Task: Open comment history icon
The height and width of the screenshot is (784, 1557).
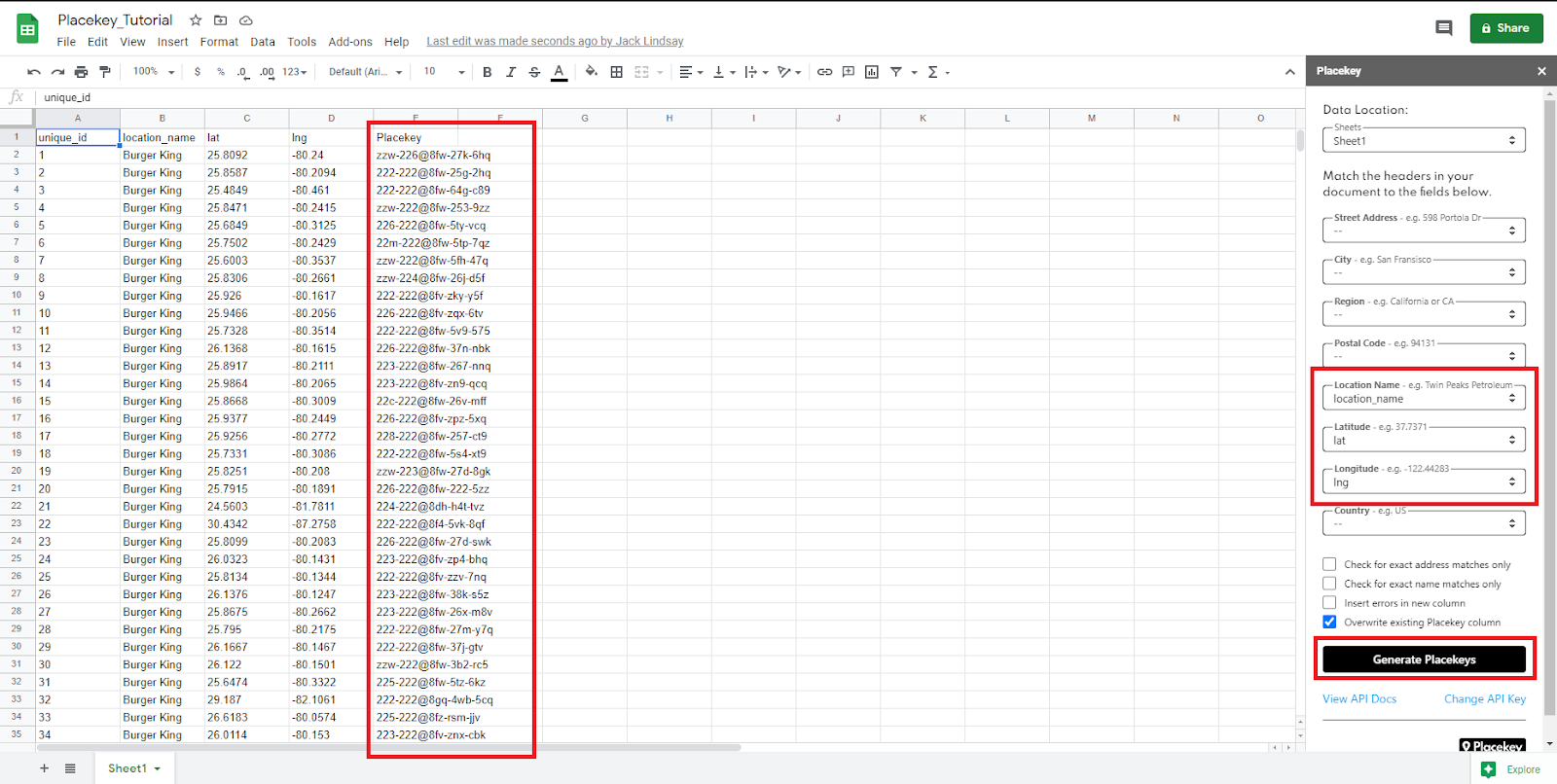Action: pyautogui.click(x=1444, y=28)
